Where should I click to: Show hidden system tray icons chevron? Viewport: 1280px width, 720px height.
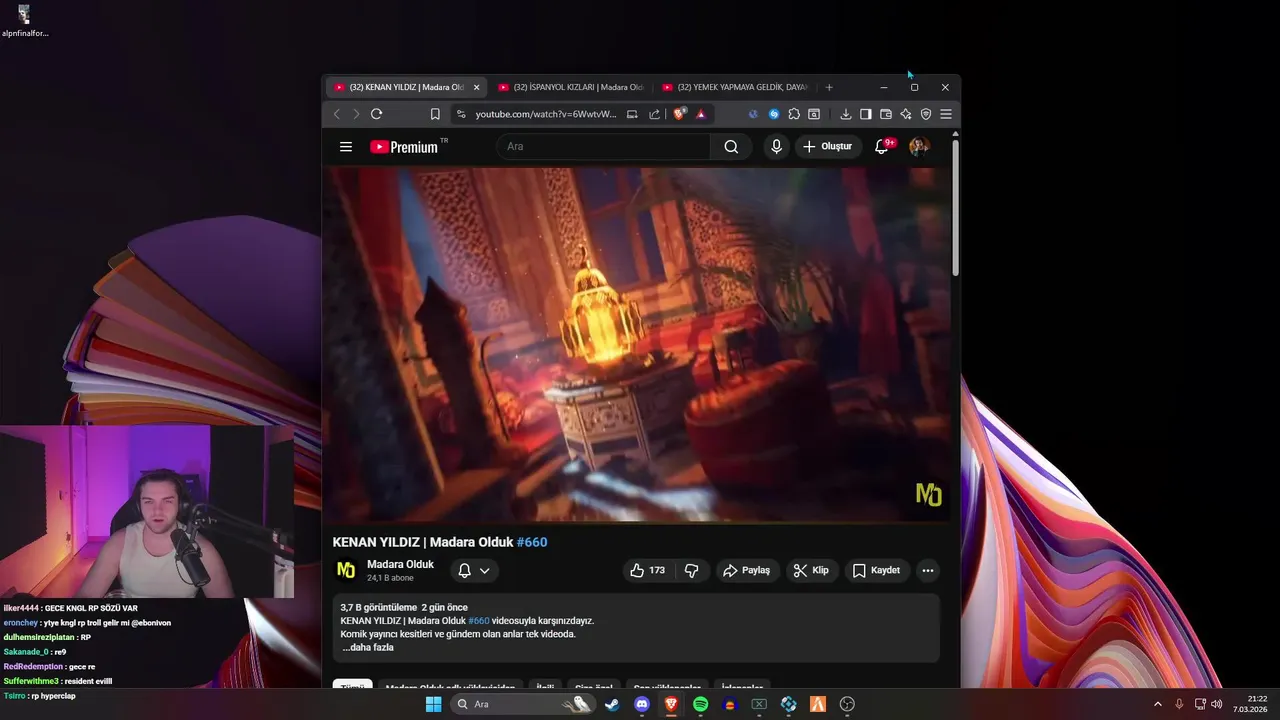point(1158,704)
